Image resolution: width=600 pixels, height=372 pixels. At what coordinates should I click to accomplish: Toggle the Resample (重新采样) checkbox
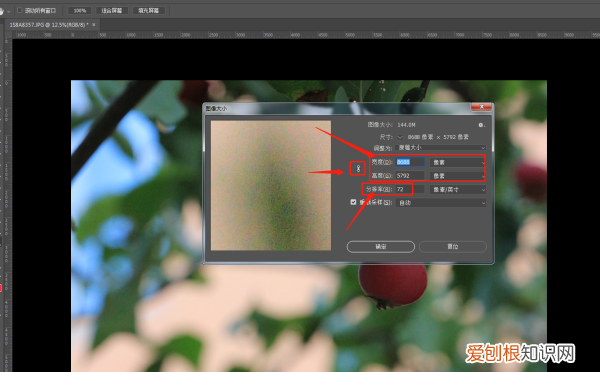[x=353, y=202]
